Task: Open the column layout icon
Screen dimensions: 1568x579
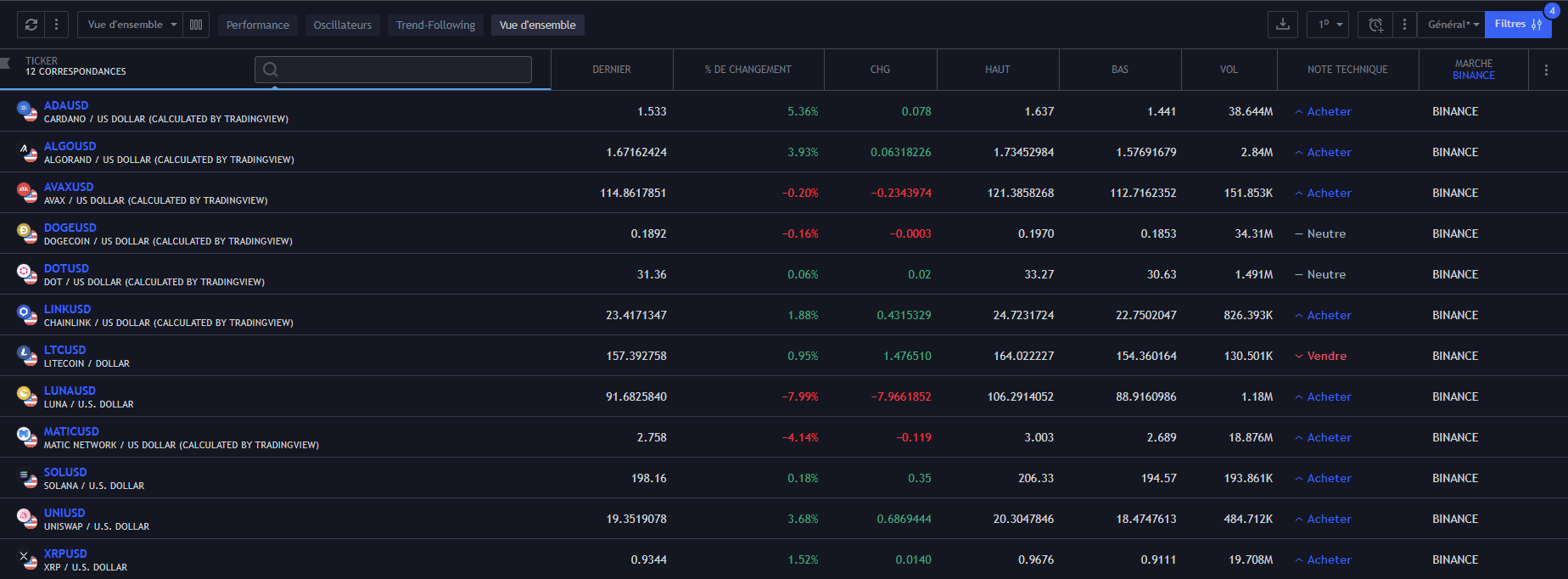Action: point(196,25)
